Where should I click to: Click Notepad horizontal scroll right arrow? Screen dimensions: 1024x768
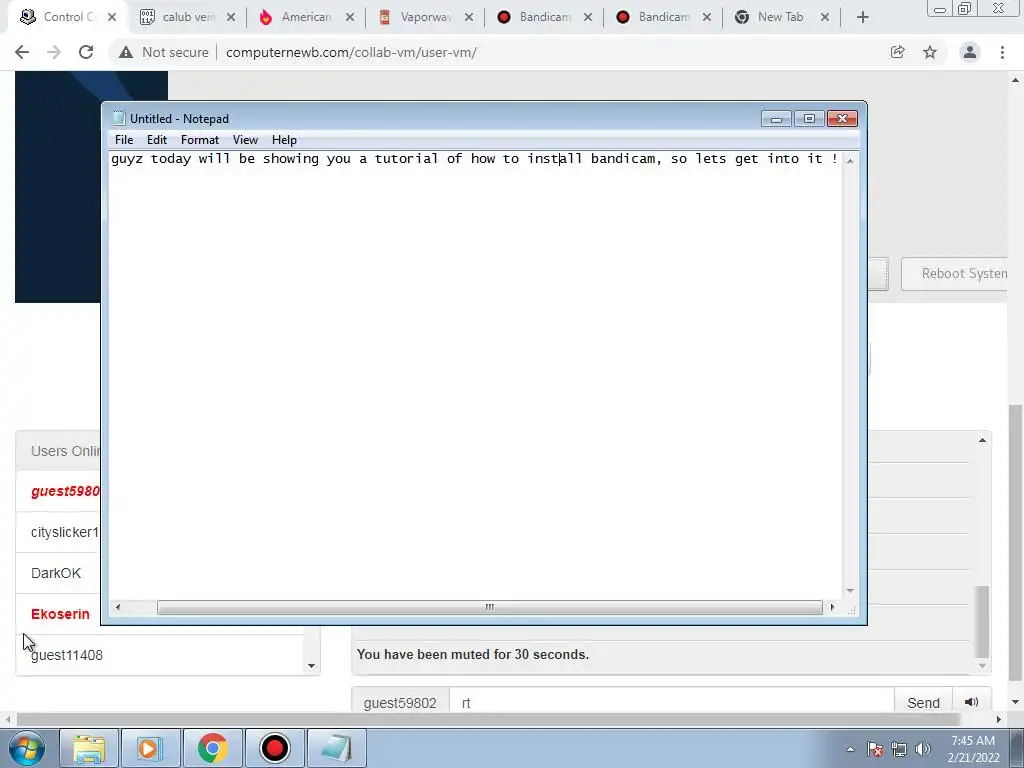tap(832, 607)
